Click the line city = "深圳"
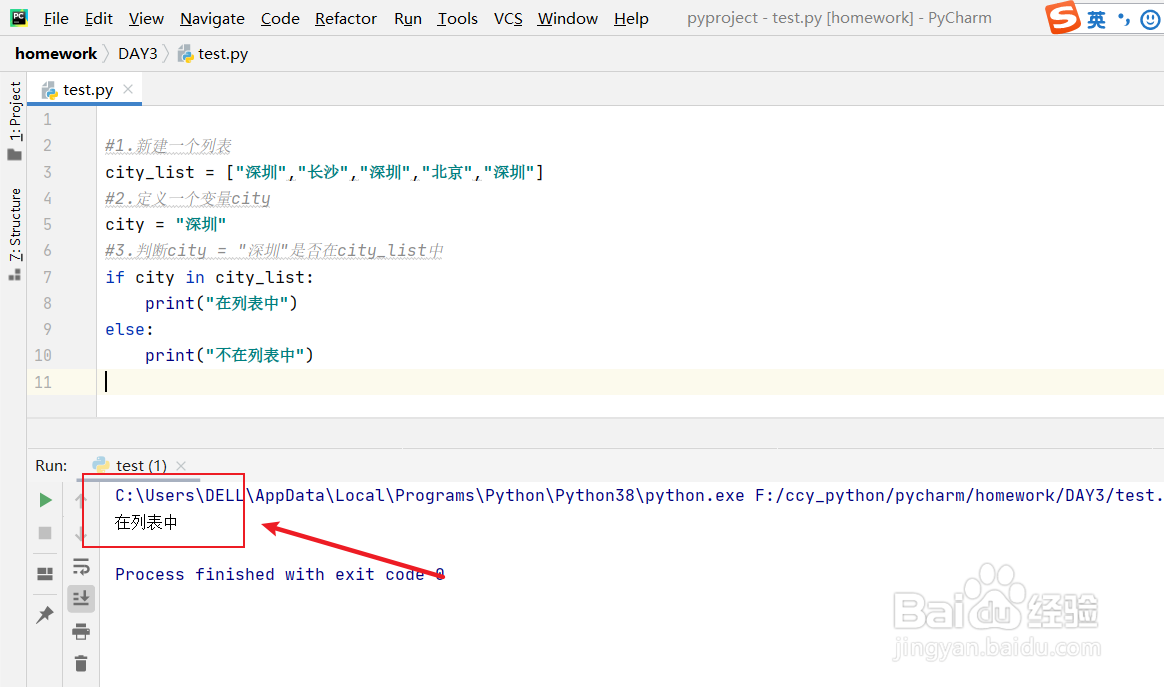Viewport: 1164px width, 687px height. point(165,224)
